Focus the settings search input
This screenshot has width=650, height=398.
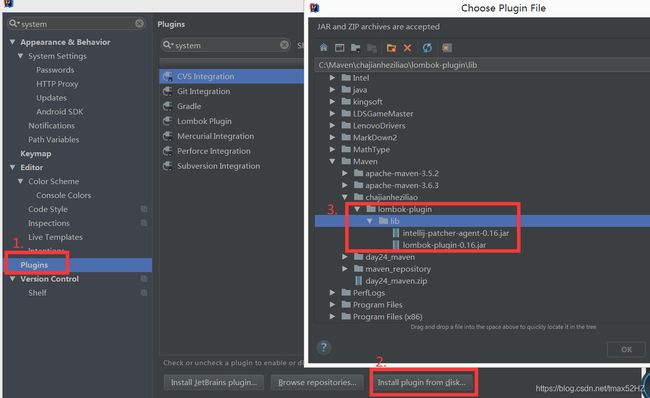77,24
